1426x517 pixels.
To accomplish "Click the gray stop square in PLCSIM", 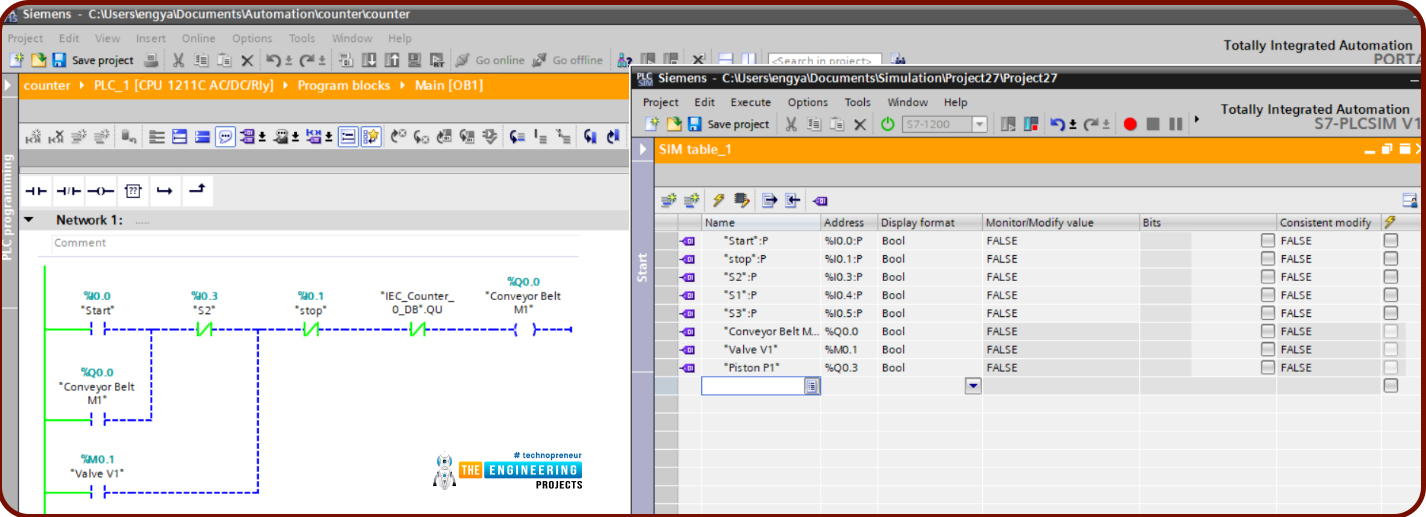I will tap(1153, 124).
